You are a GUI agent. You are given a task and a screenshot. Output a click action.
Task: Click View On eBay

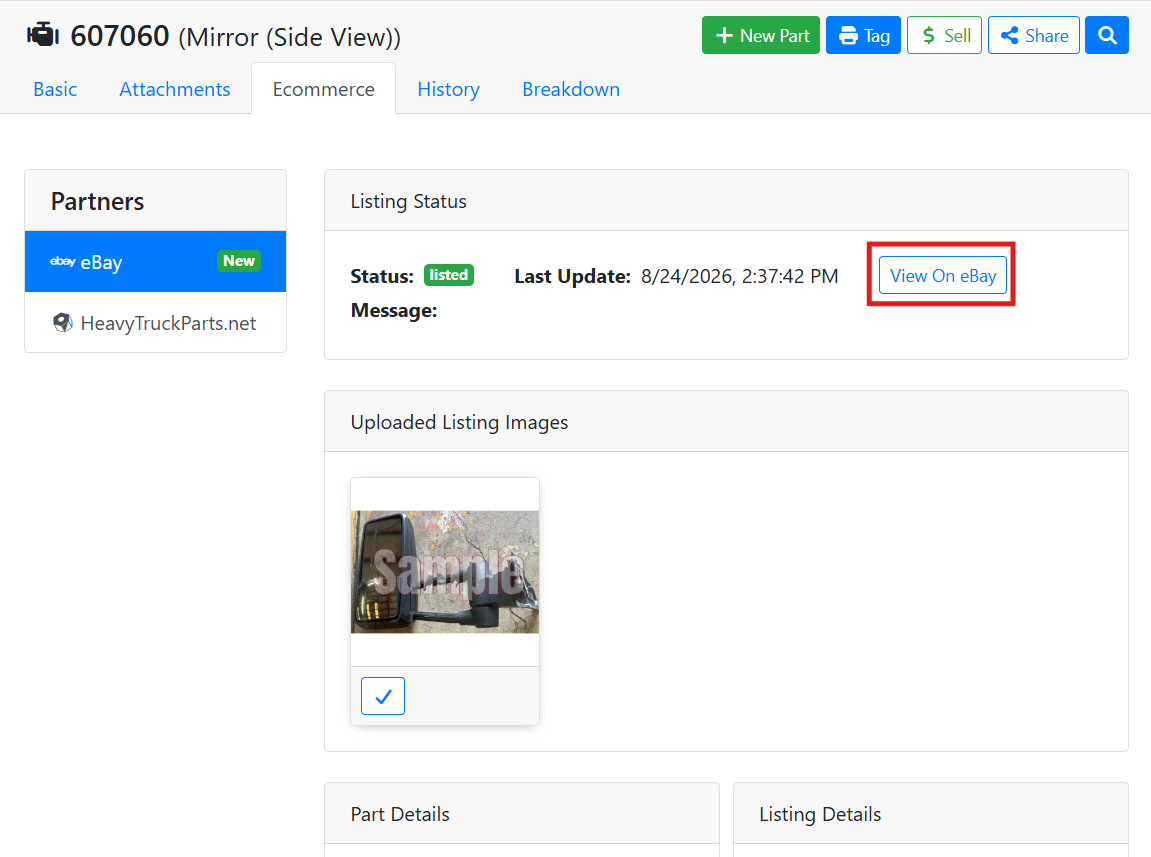point(943,275)
